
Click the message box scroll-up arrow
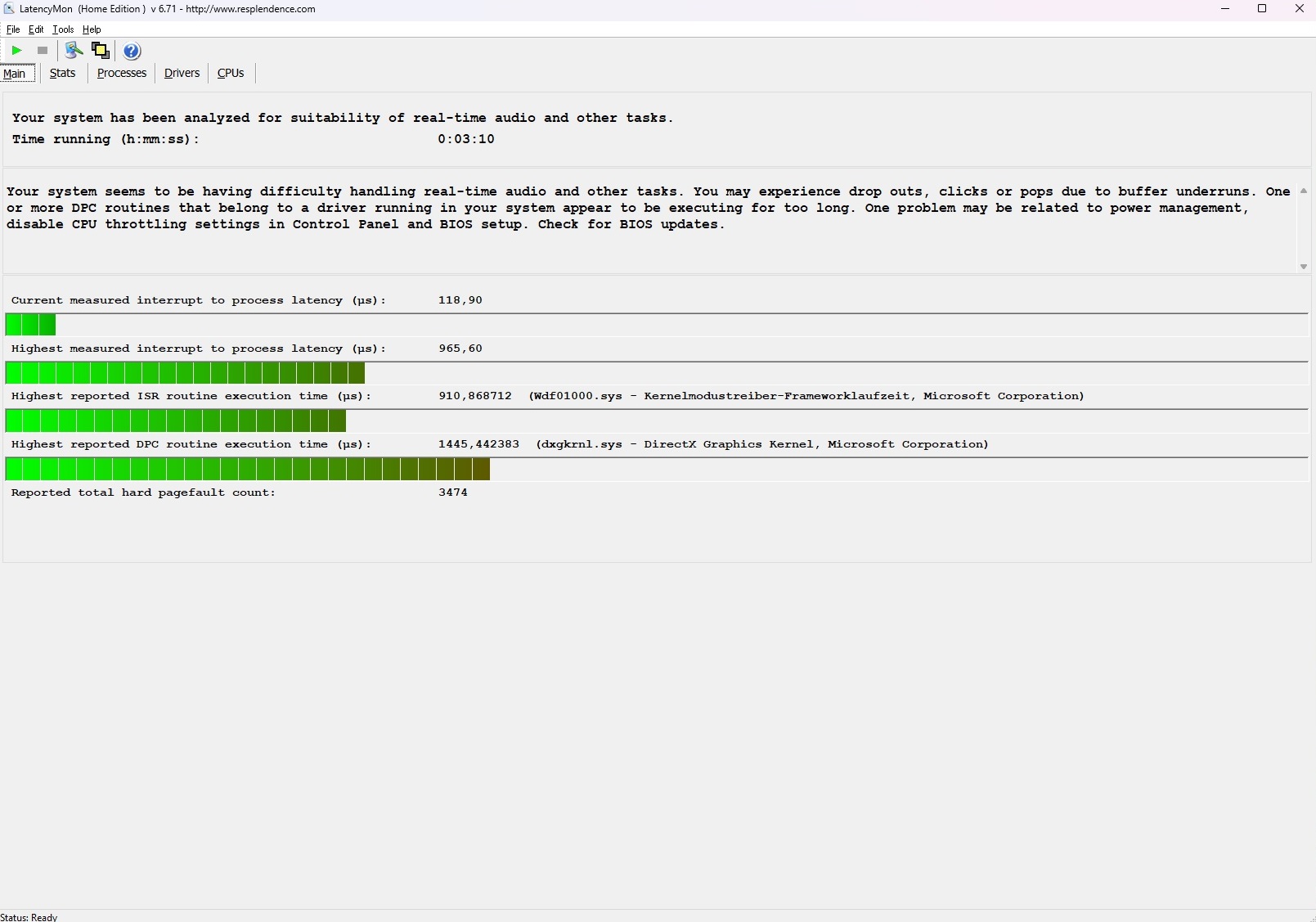(x=1303, y=191)
